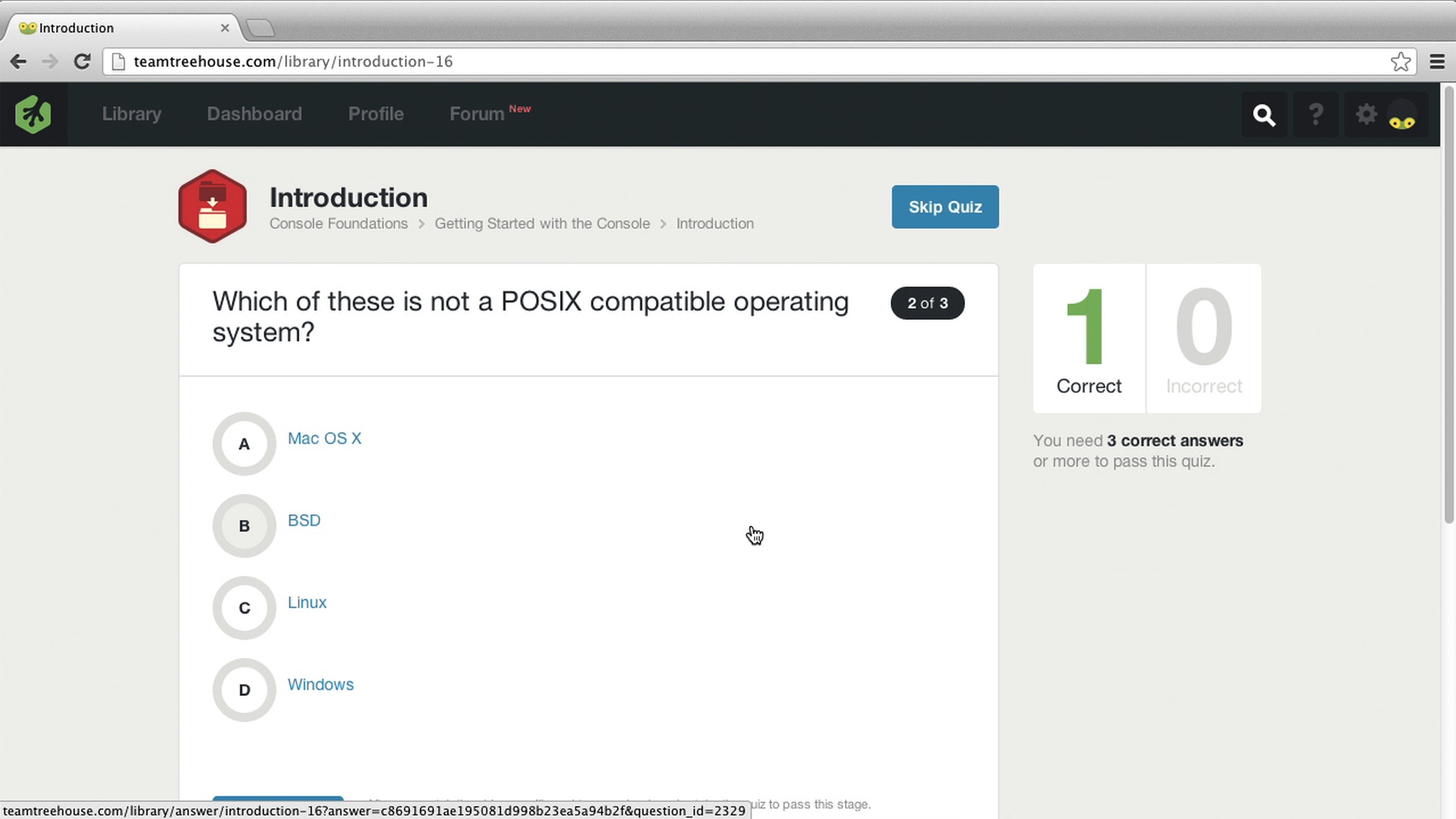Open the search magnifier icon
Viewport: 1456px width, 819px height.
(1264, 115)
